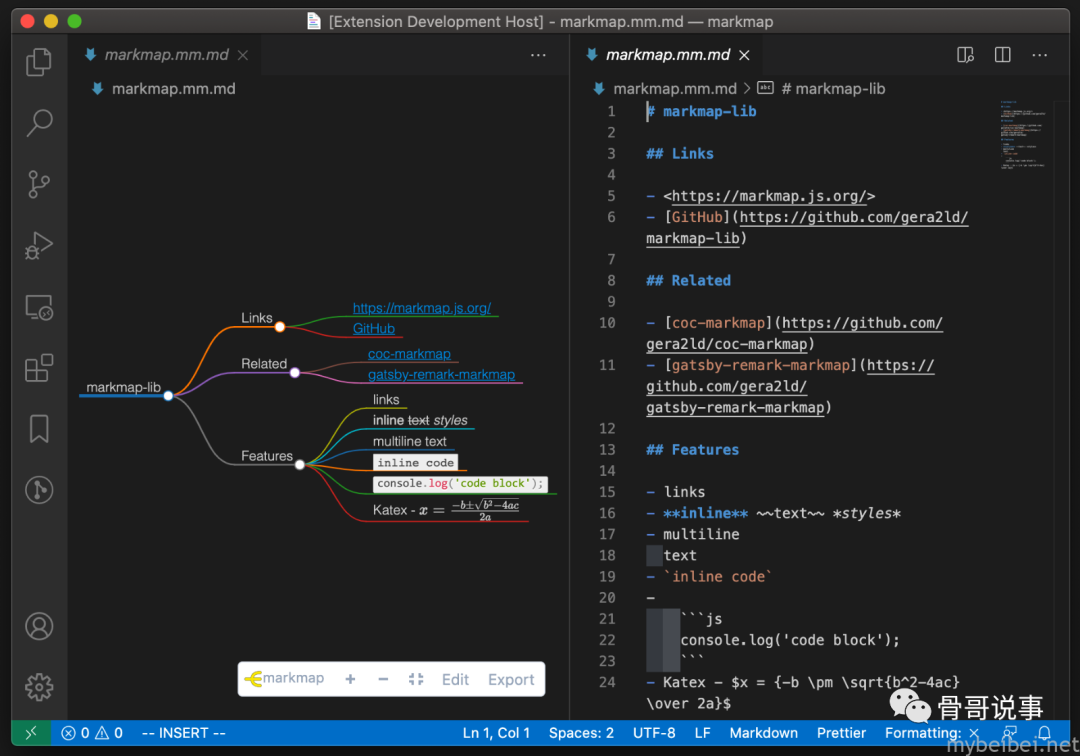
Task: Close the right markmap.mm.md editor tab
Action: (745, 55)
